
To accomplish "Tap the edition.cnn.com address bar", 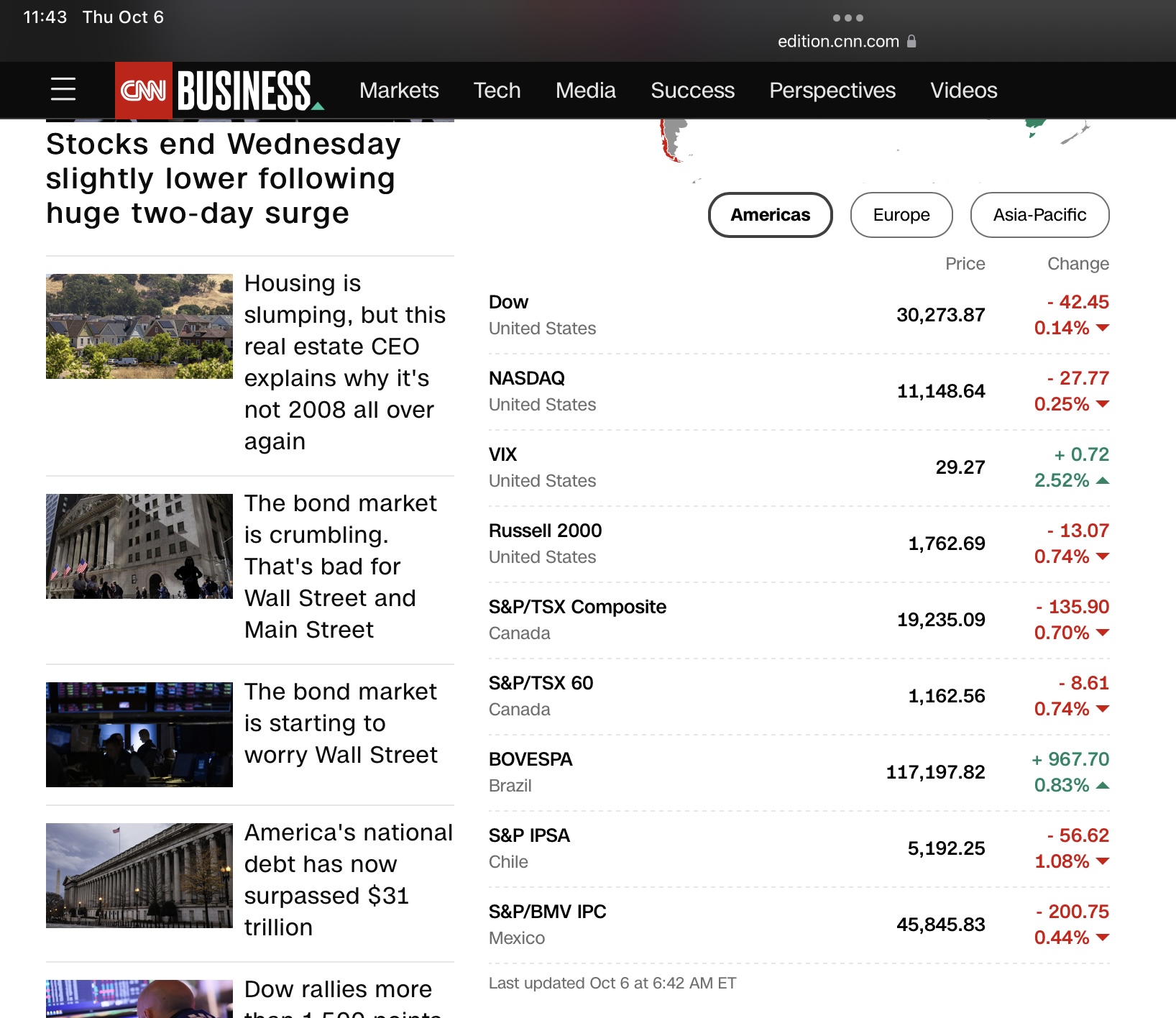I will pos(847,41).
